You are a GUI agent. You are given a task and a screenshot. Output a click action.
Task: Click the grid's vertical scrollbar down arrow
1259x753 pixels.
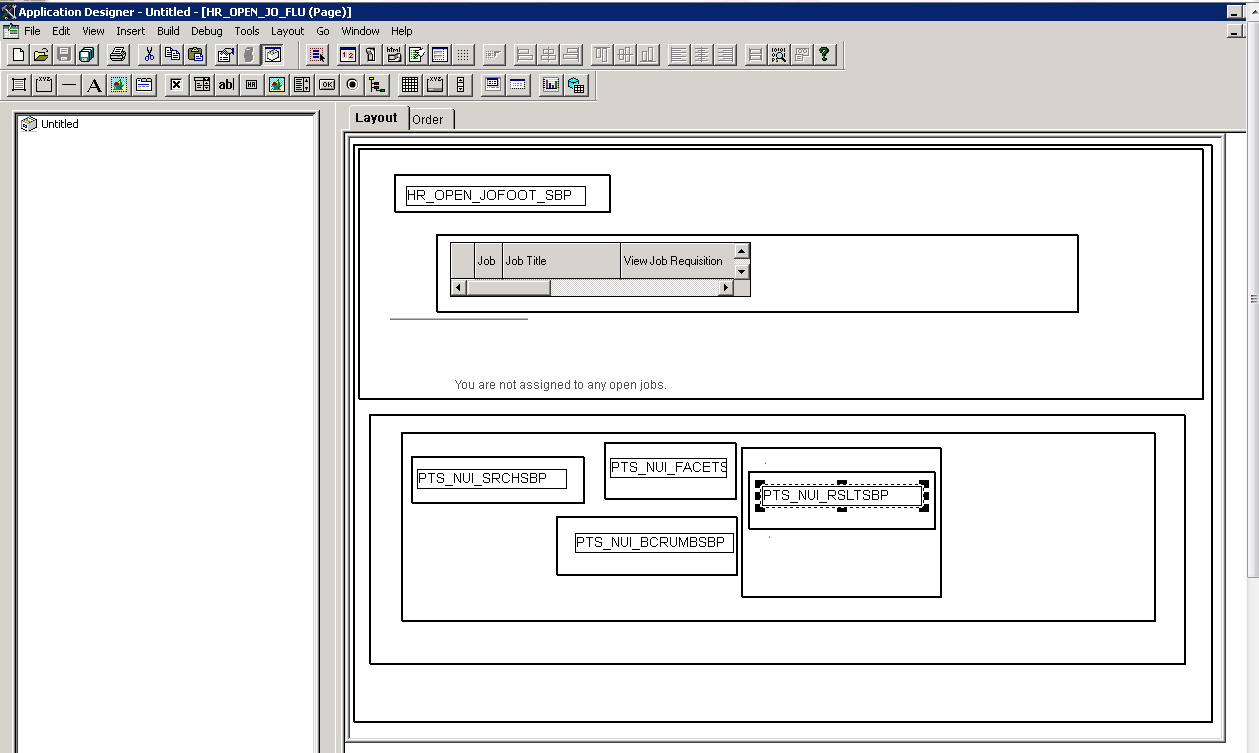click(742, 271)
